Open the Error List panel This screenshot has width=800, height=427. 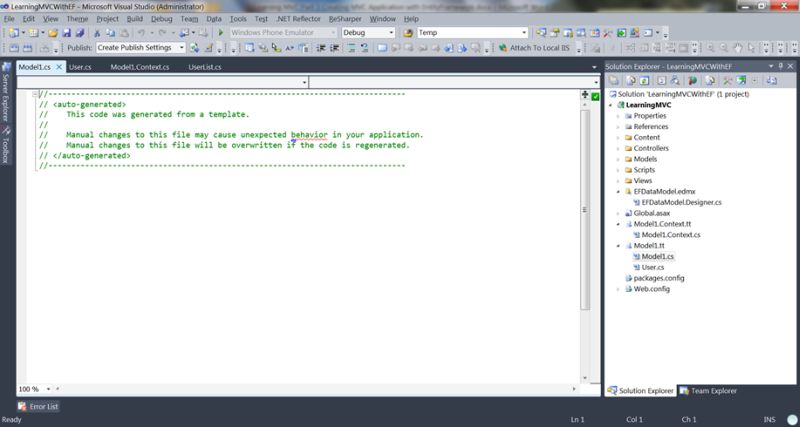tap(38, 407)
